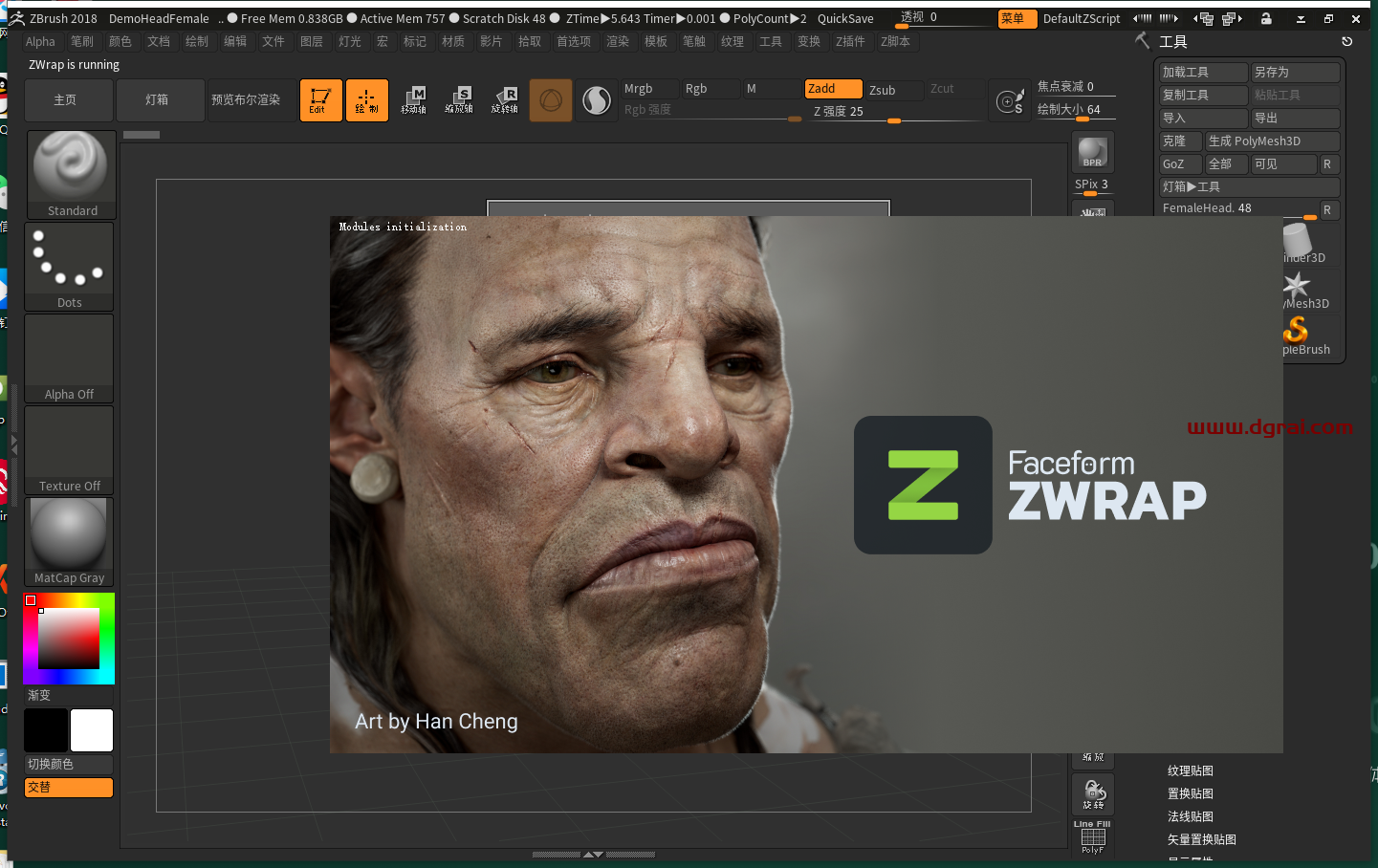Click the ZBrush logo in title bar
1378x868 pixels.
pyautogui.click(x=16, y=18)
